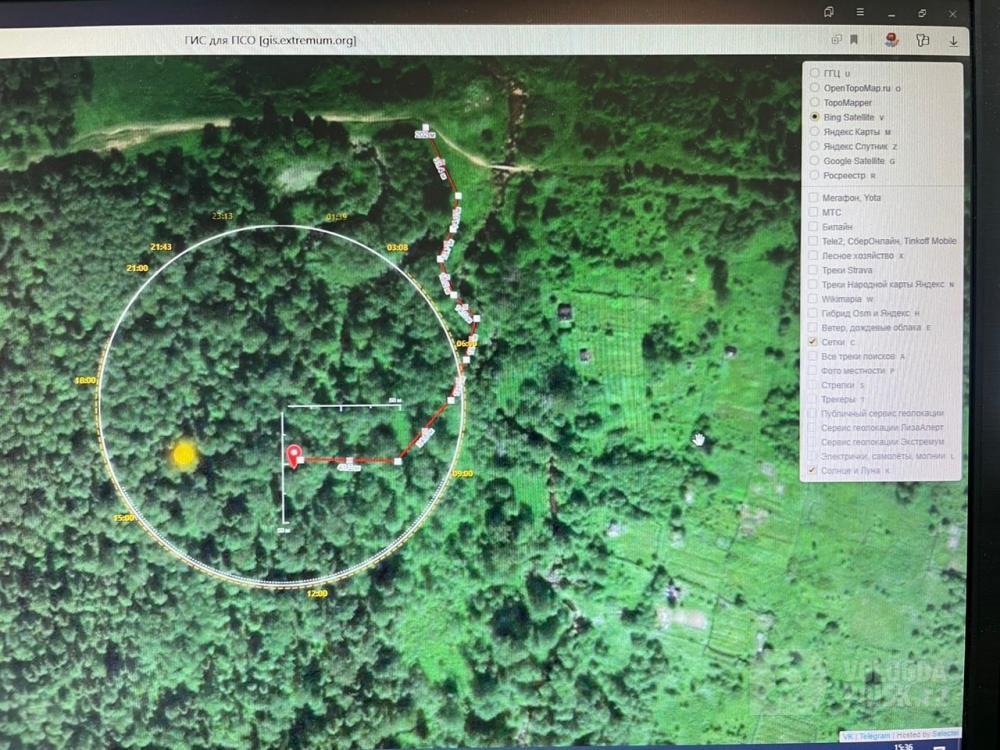1000x750 pixels.
Task: Click the 23:13 sun time label
Action: tap(222, 216)
